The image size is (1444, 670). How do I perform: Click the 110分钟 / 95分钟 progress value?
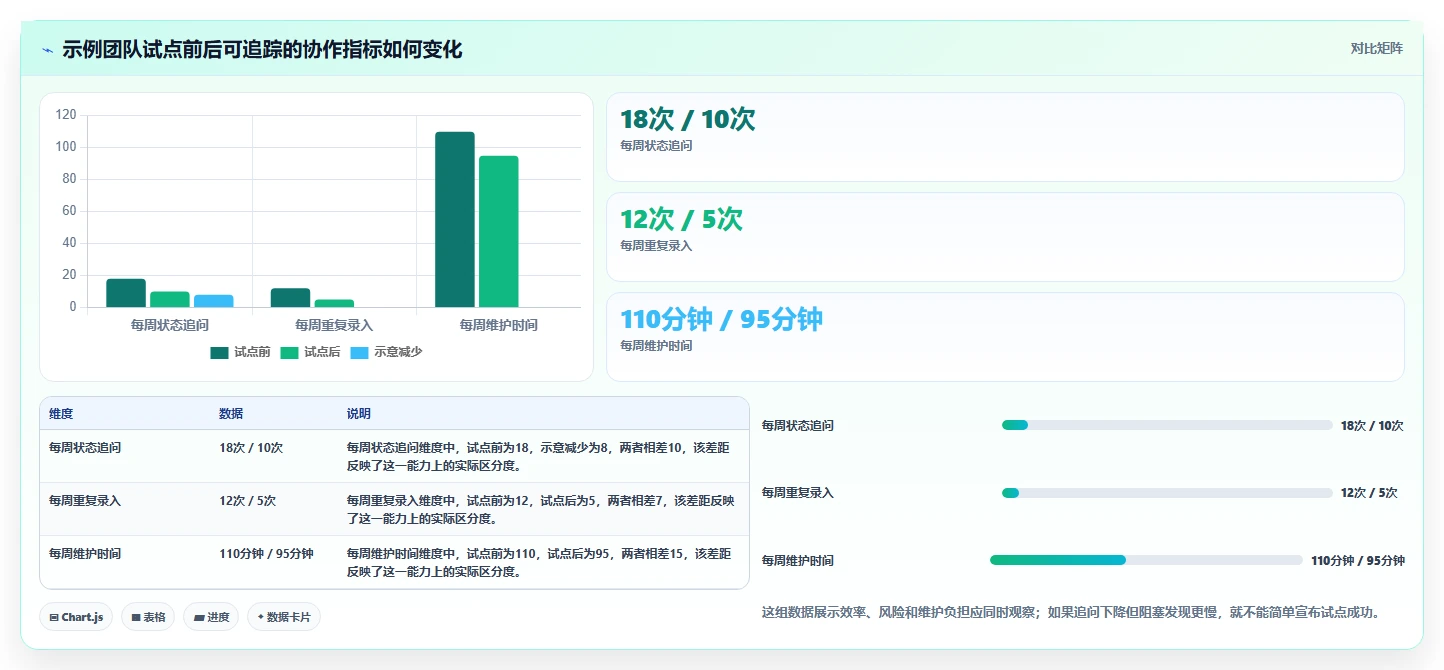(1358, 561)
